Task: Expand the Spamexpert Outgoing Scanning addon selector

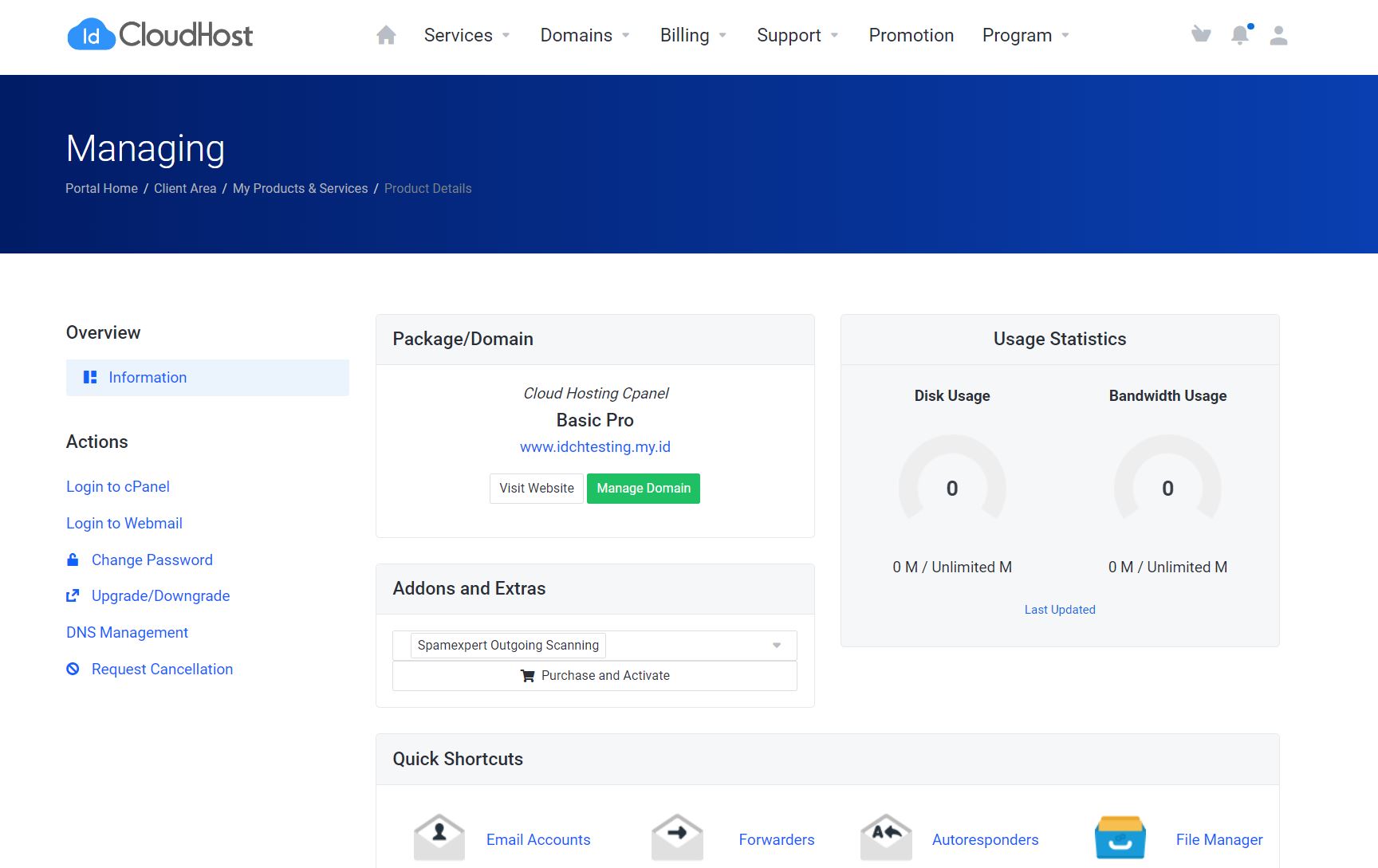Action: point(775,645)
